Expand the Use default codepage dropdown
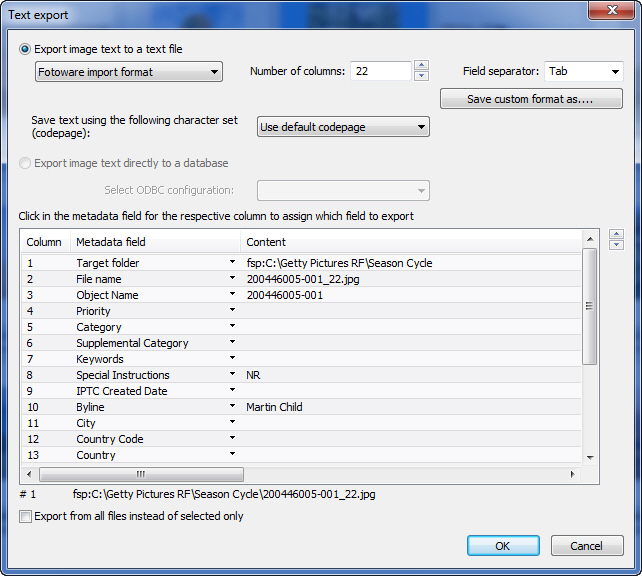This screenshot has height=576, width=642. (343, 127)
